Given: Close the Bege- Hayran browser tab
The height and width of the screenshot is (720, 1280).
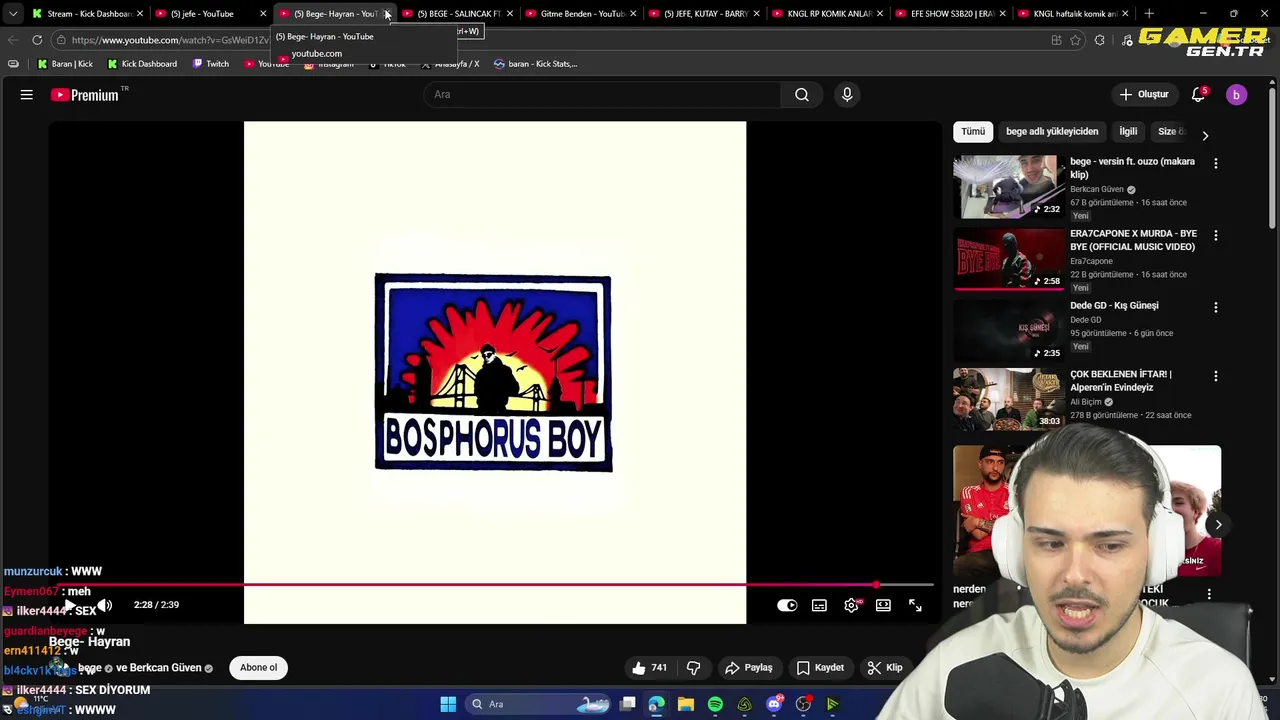Looking at the screenshot, I should coord(386,14).
